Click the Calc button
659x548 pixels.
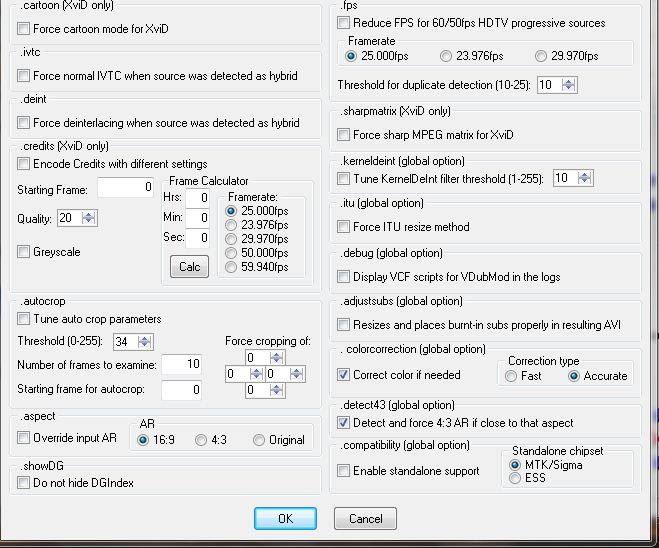click(x=190, y=266)
